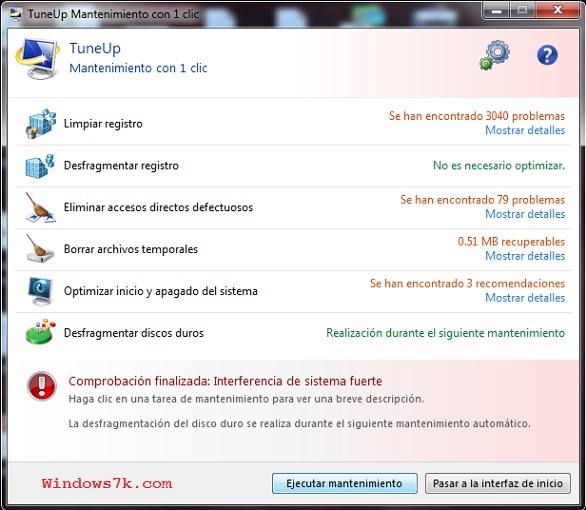Select the Eliminar accesos directos defectuosos label
586x510 pixels.
pos(158,207)
